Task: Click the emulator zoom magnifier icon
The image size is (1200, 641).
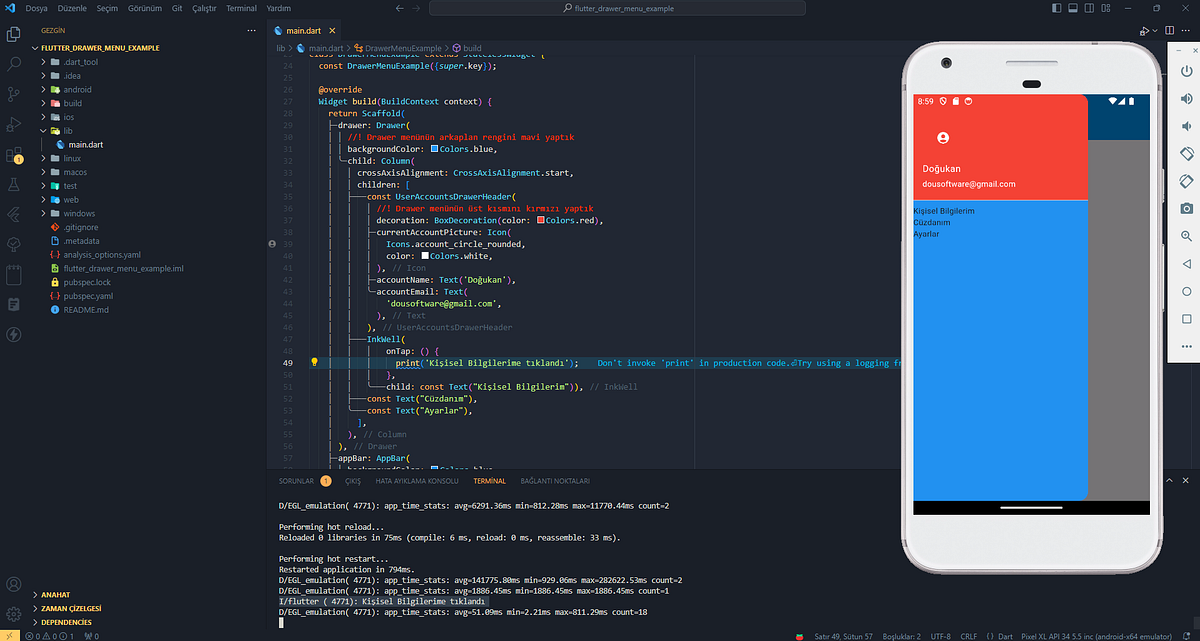Action: point(1187,236)
